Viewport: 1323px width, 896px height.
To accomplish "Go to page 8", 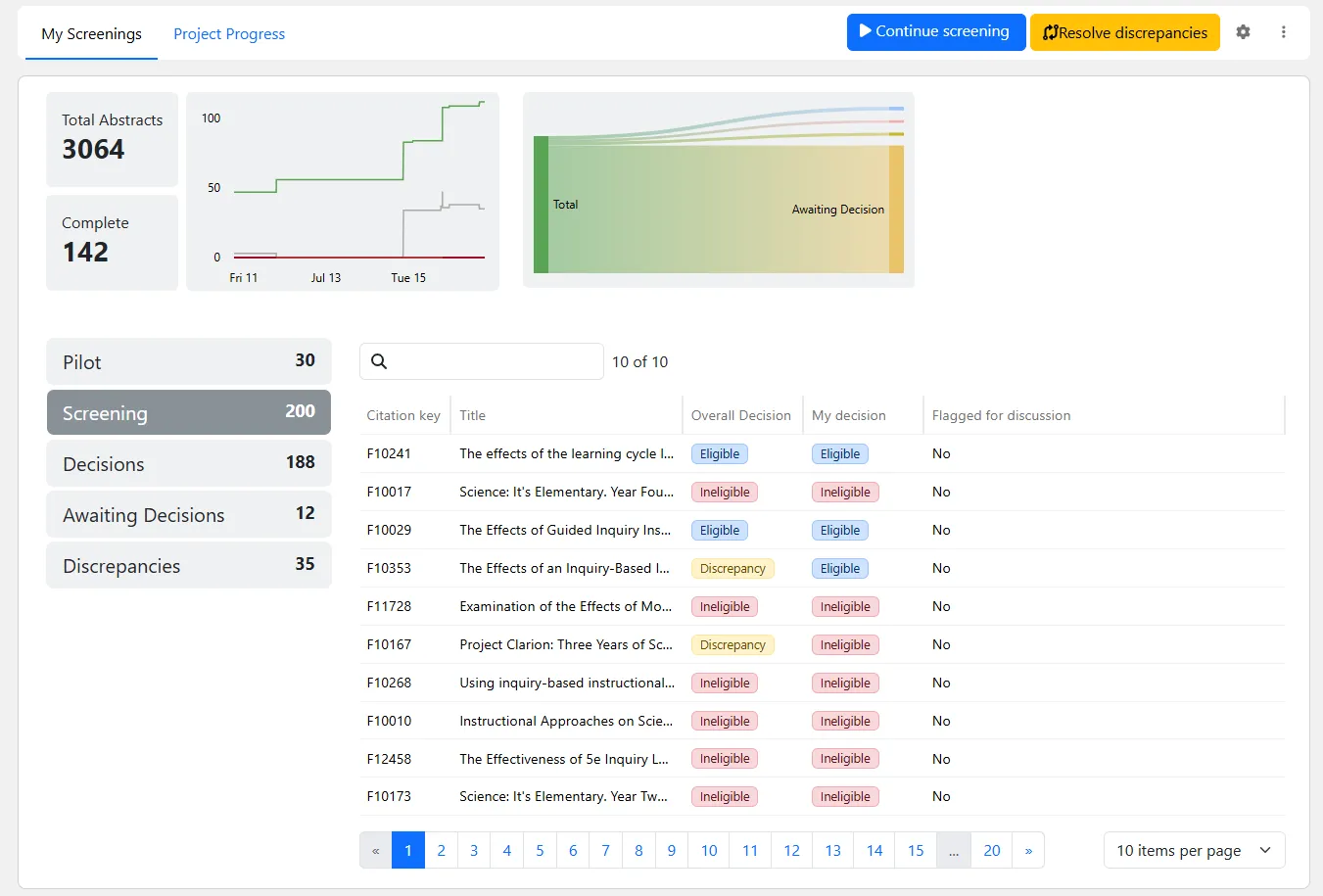I will [x=638, y=850].
